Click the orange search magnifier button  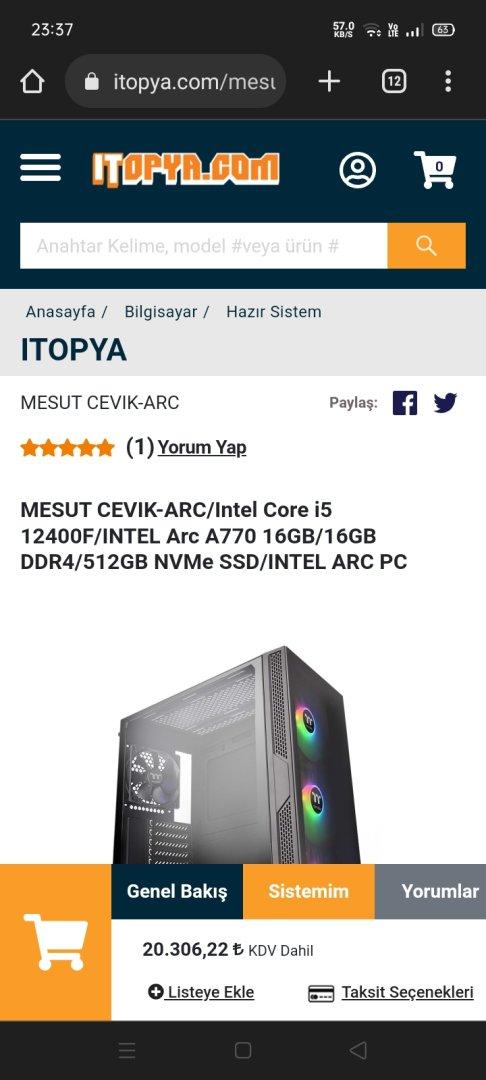click(426, 246)
